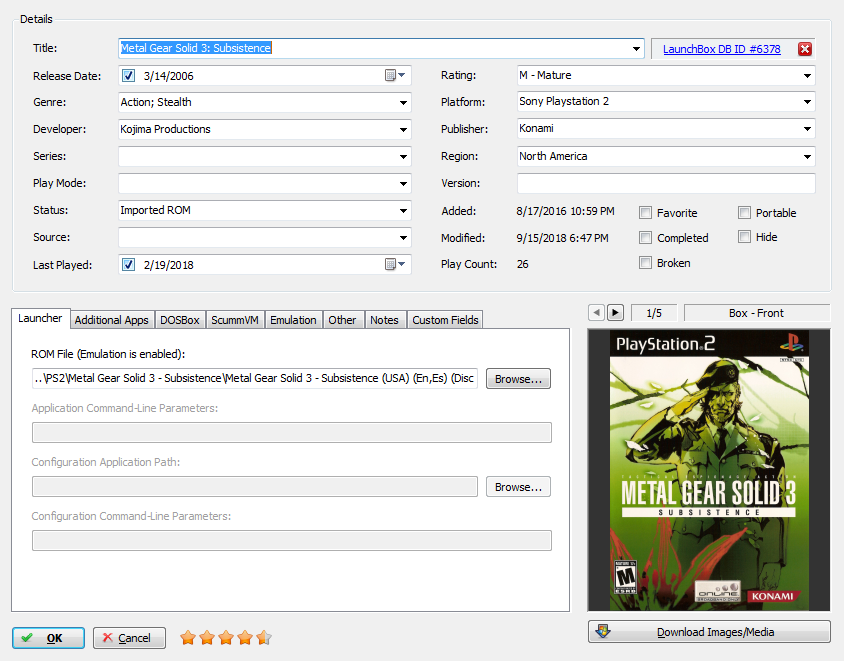Switch to the Emulation tab

(x=293, y=320)
